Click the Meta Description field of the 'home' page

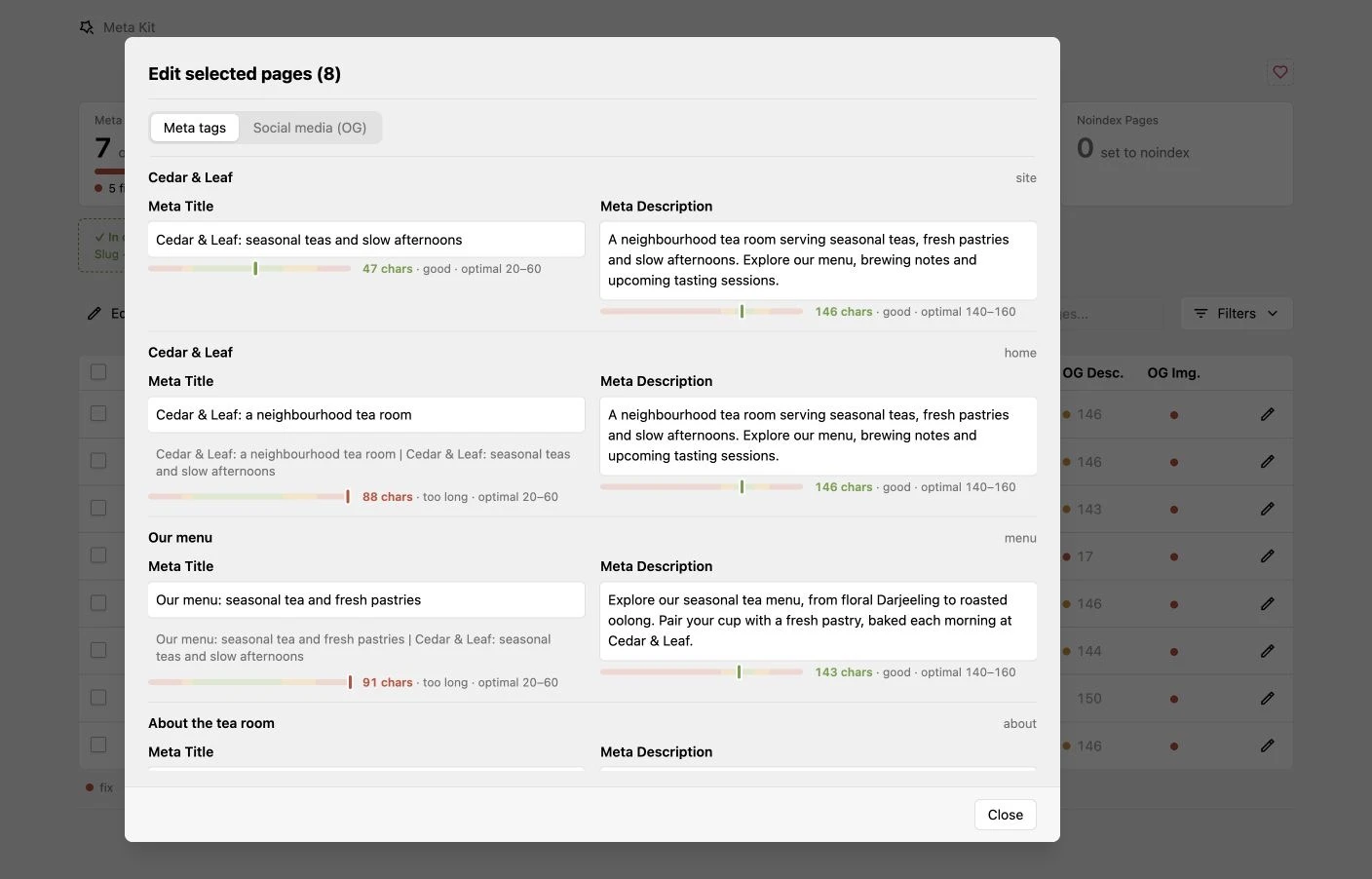point(819,436)
